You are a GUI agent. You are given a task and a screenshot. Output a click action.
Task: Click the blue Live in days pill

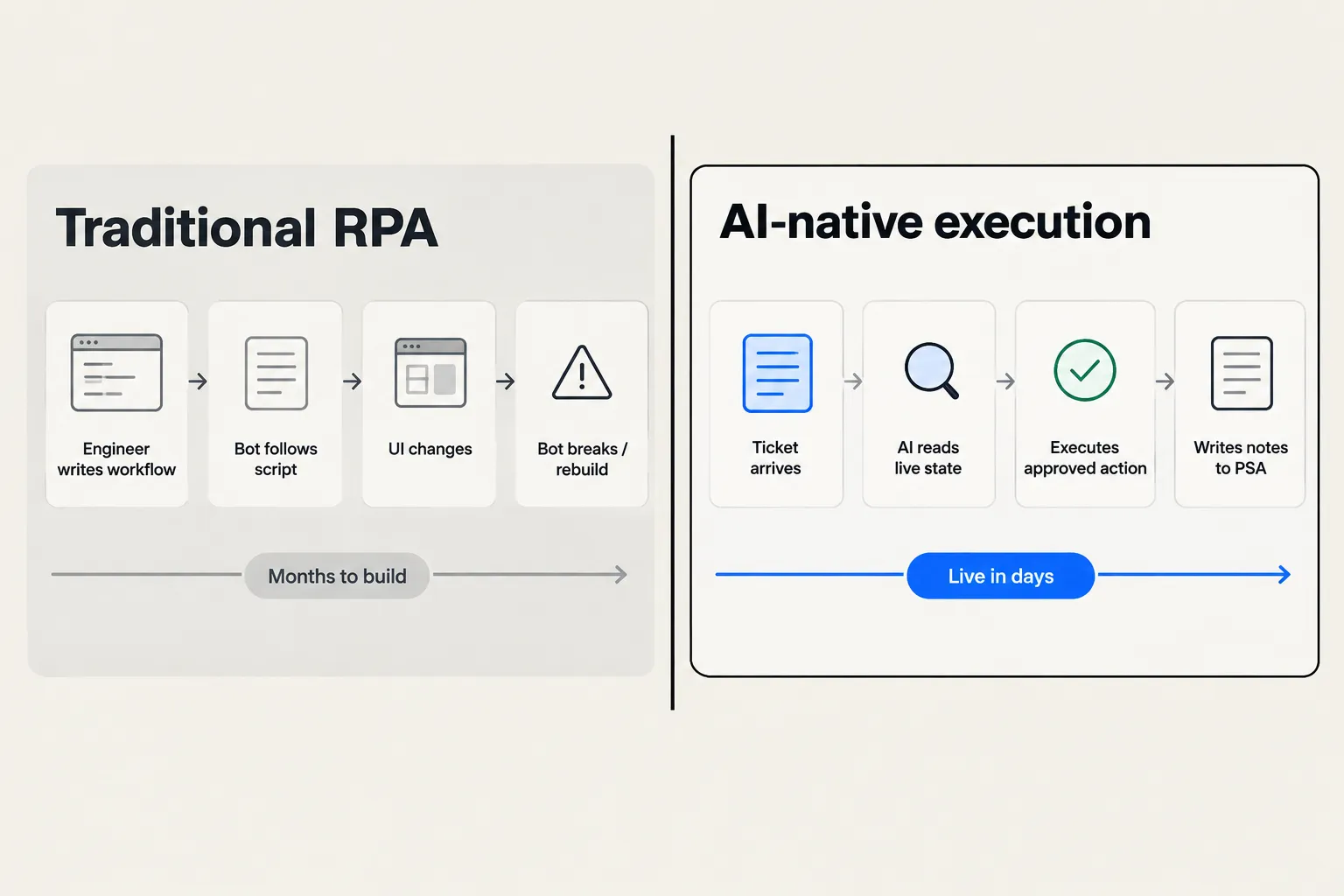coord(1001,576)
